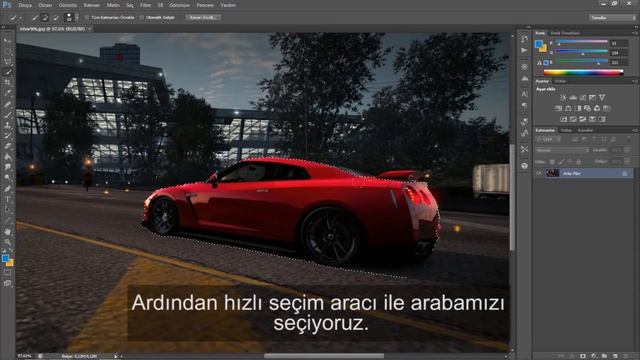Screen dimensions: 640x360
Task: Add a Curves adjustment
Action: click(x=583, y=98)
